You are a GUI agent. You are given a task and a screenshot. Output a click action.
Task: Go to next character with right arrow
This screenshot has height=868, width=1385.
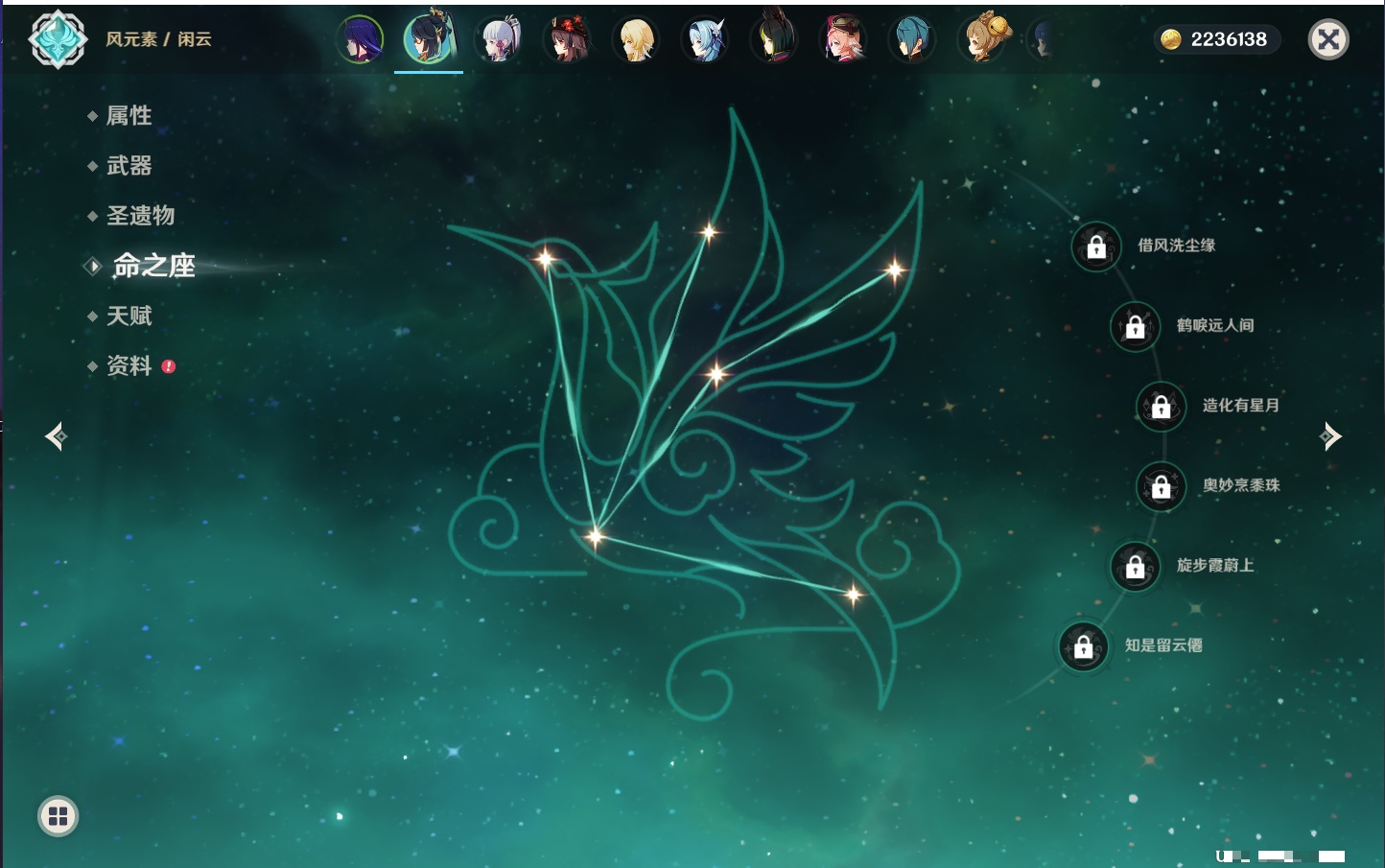pos(1330,436)
